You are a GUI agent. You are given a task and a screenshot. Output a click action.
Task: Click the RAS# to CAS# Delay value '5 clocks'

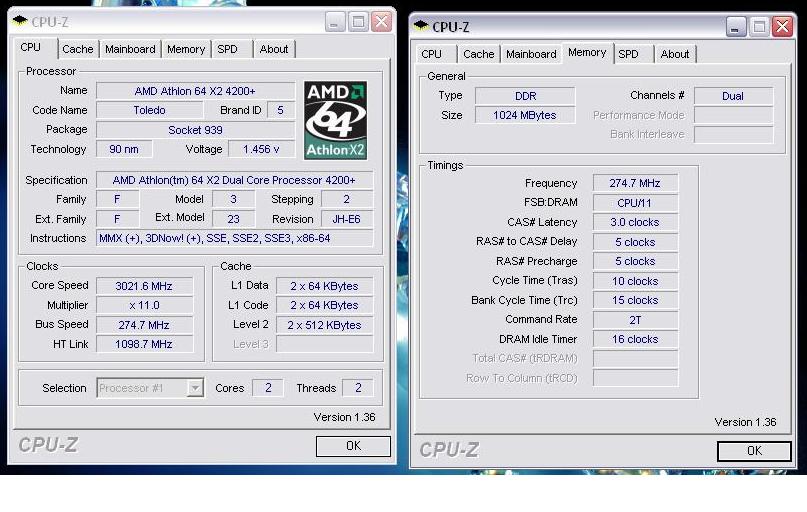tap(635, 242)
